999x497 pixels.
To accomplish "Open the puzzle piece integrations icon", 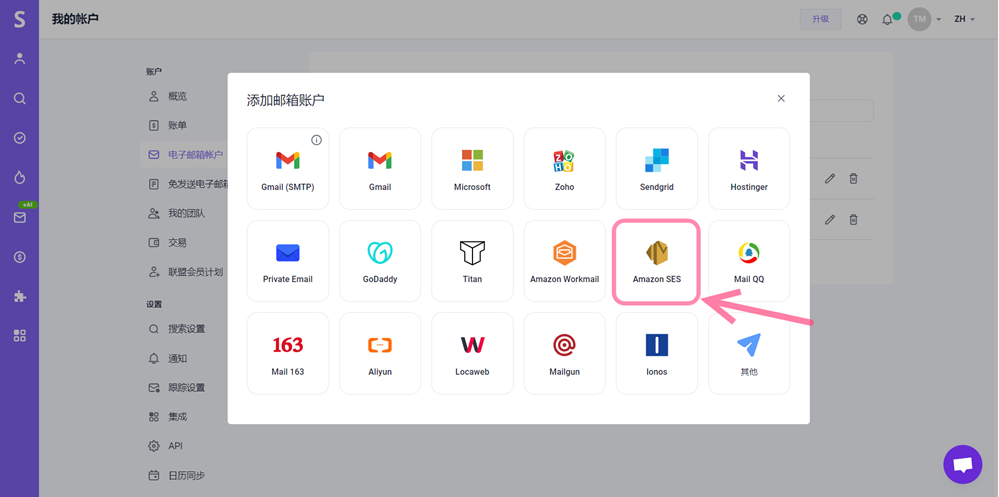I will click(x=20, y=296).
